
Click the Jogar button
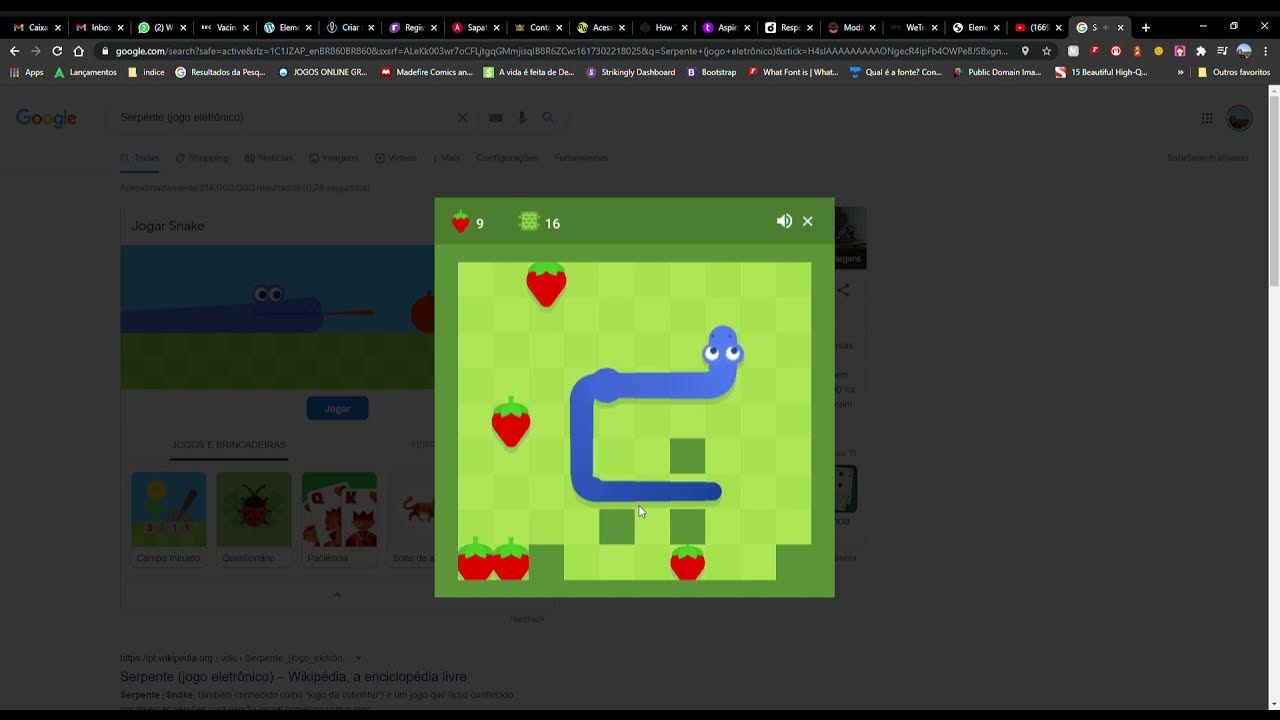[x=337, y=408]
